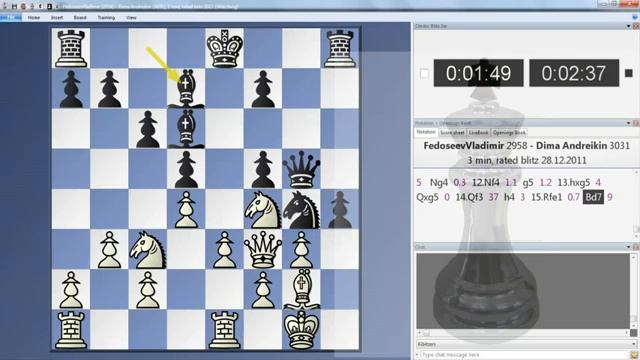
Task: Jump to move 14.Qf3 in notation
Action: pos(469,197)
